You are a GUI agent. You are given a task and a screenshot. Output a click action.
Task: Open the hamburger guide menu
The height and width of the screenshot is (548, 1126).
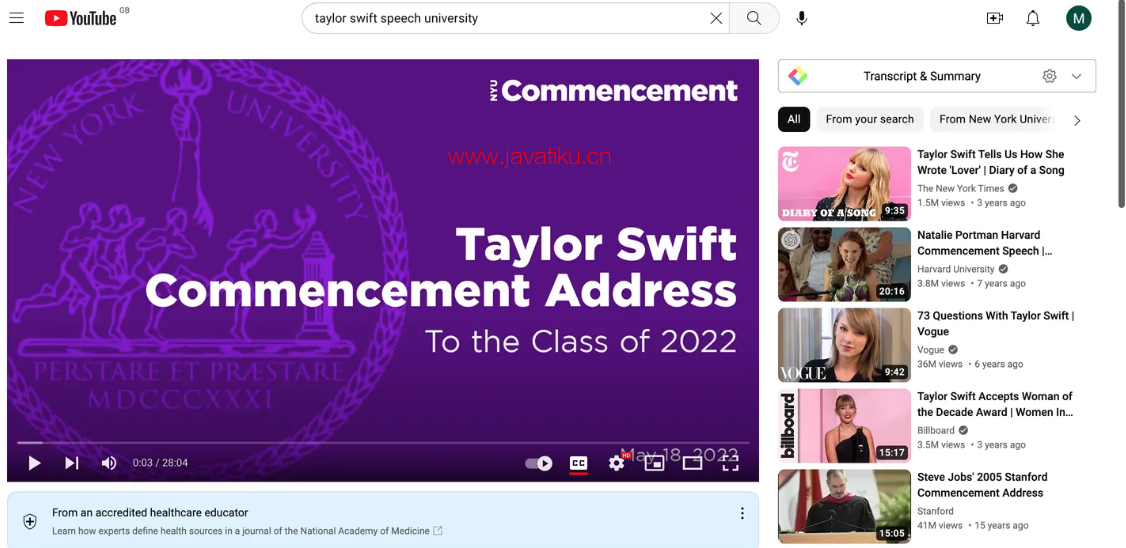click(17, 18)
